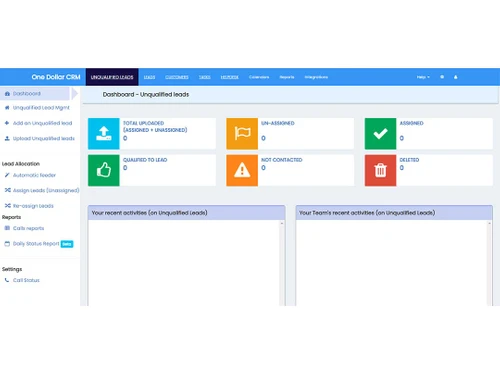Open the Call Status settings link
Image resolution: width=500 pixels, height=375 pixels.
pyautogui.click(x=26, y=280)
